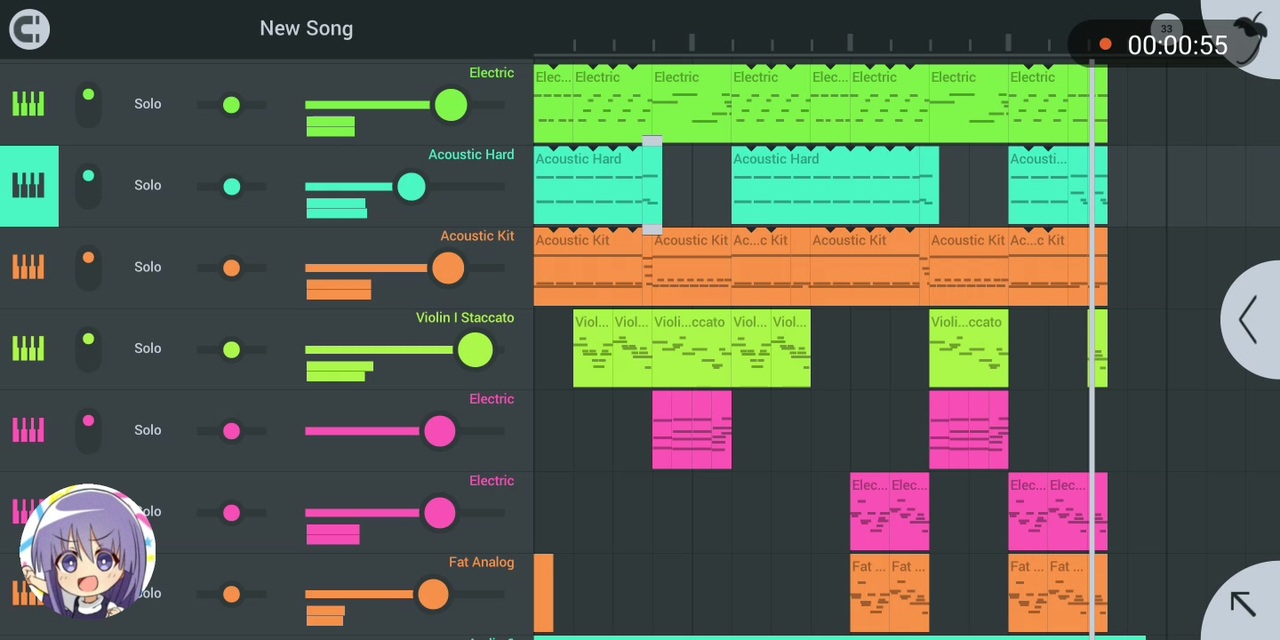
Task: Click the "New Song" title
Action: pyautogui.click(x=306, y=28)
